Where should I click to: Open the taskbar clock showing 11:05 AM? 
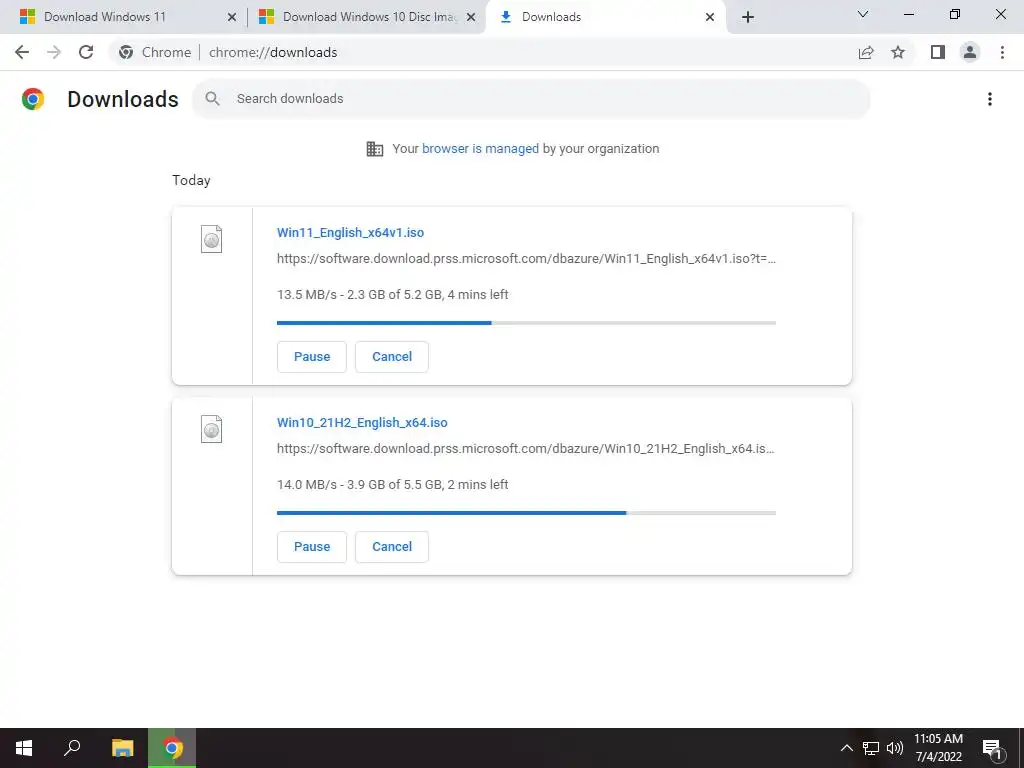click(938, 748)
